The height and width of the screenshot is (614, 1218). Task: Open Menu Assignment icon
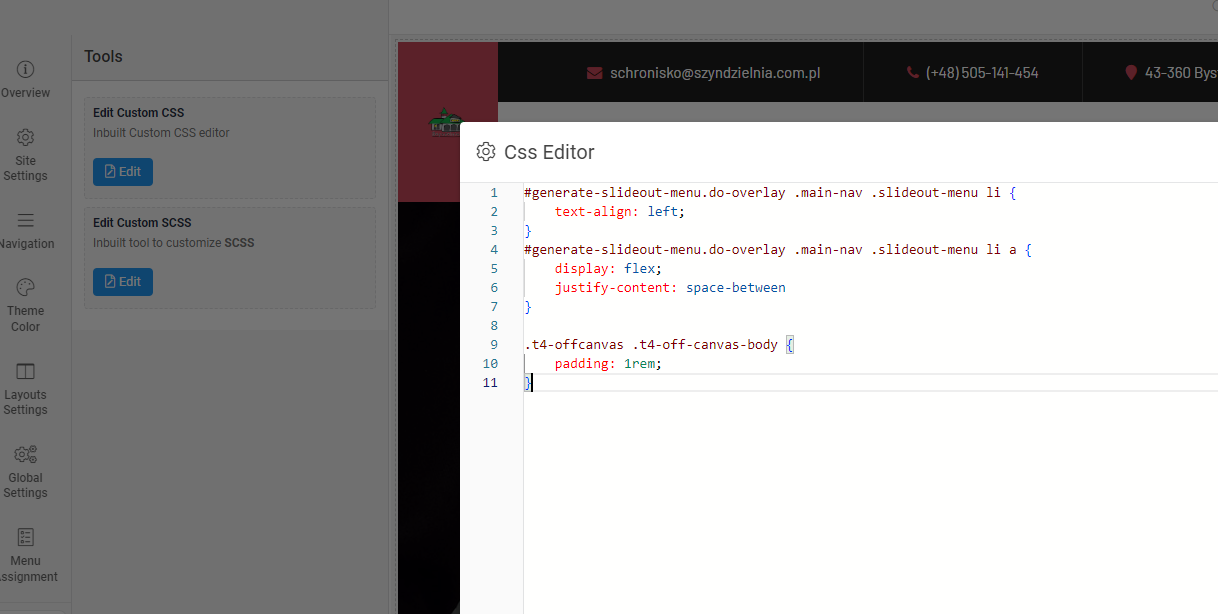(26, 538)
